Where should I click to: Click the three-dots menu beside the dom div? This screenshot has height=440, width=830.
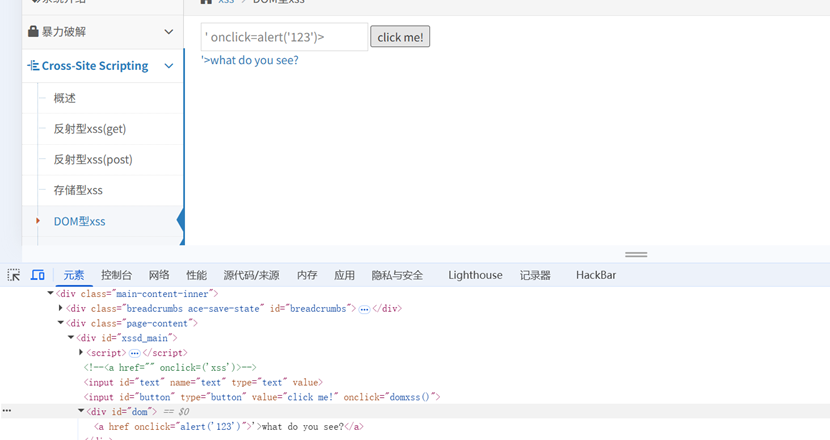point(7,411)
